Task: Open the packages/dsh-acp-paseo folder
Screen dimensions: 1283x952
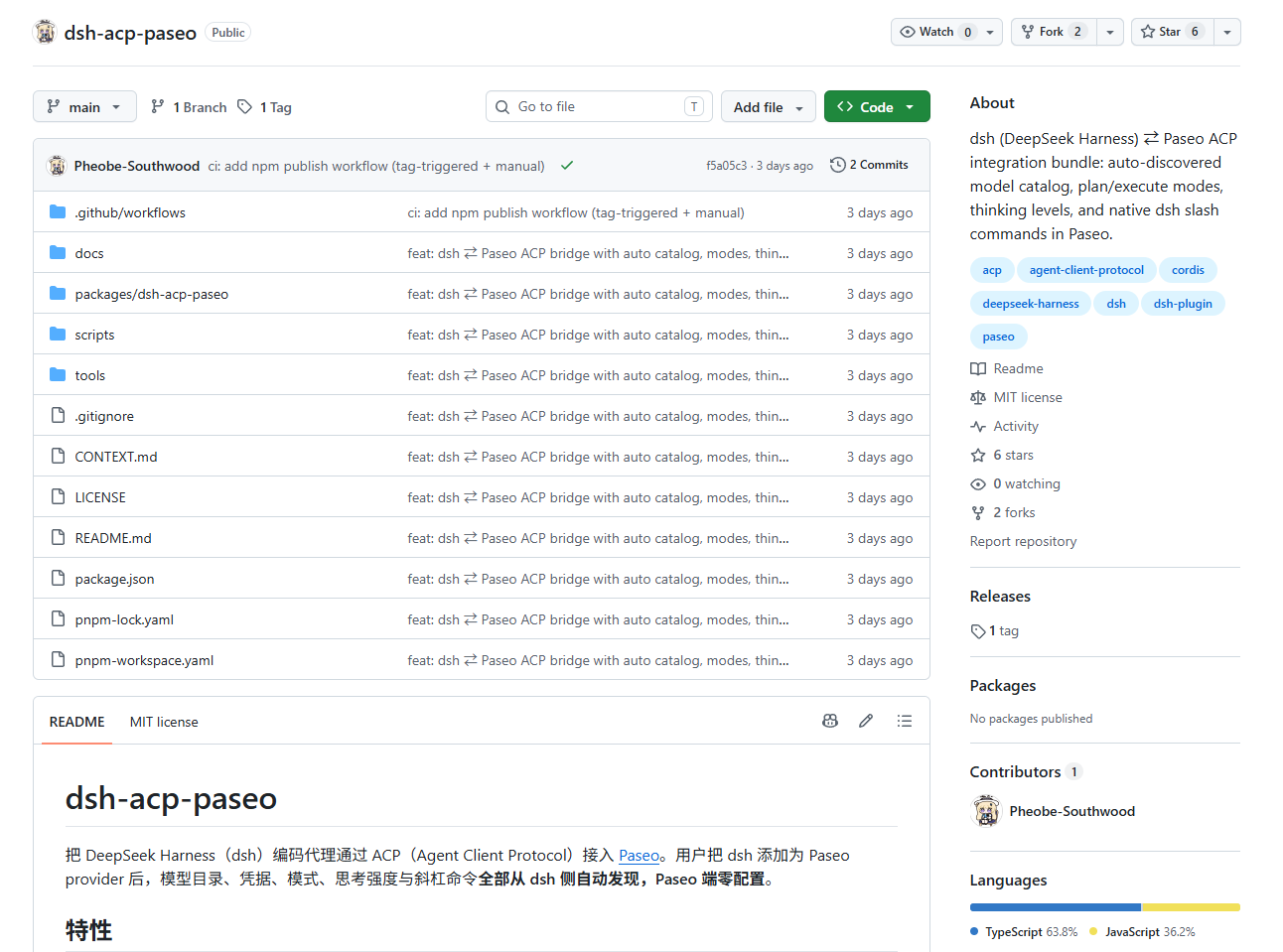Action: click(x=152, y=294)
